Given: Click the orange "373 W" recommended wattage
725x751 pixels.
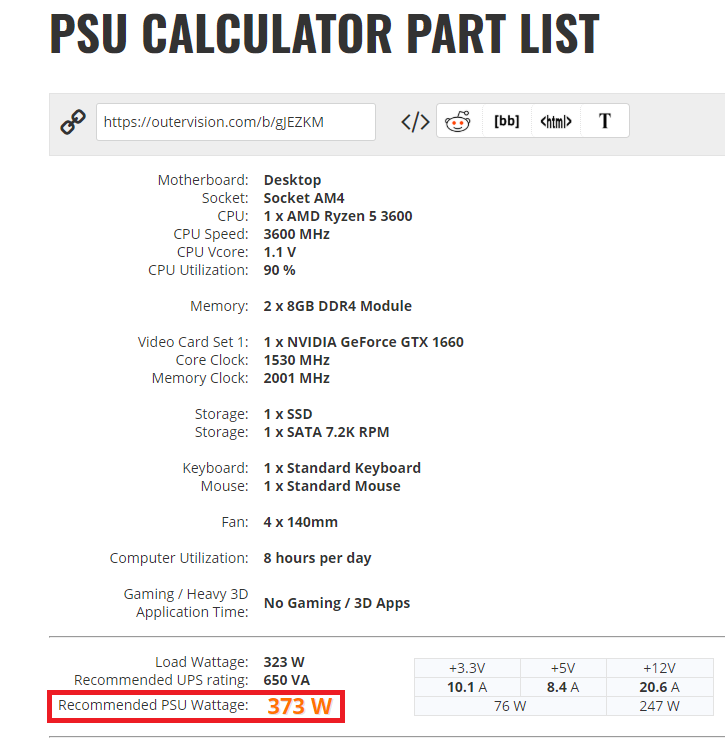Looking at the screenshot, I should [x=300, y=706].
